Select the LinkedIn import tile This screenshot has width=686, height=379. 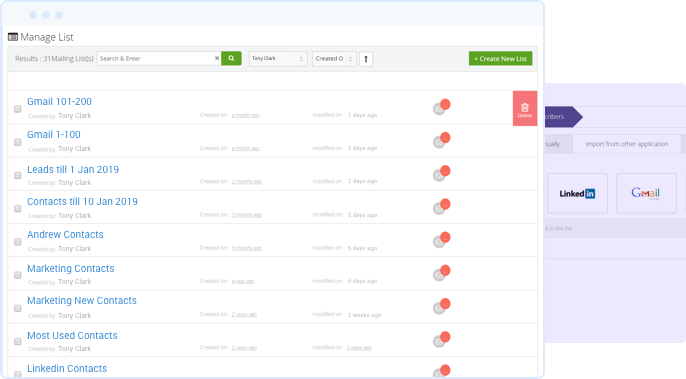tap(578, 193)
